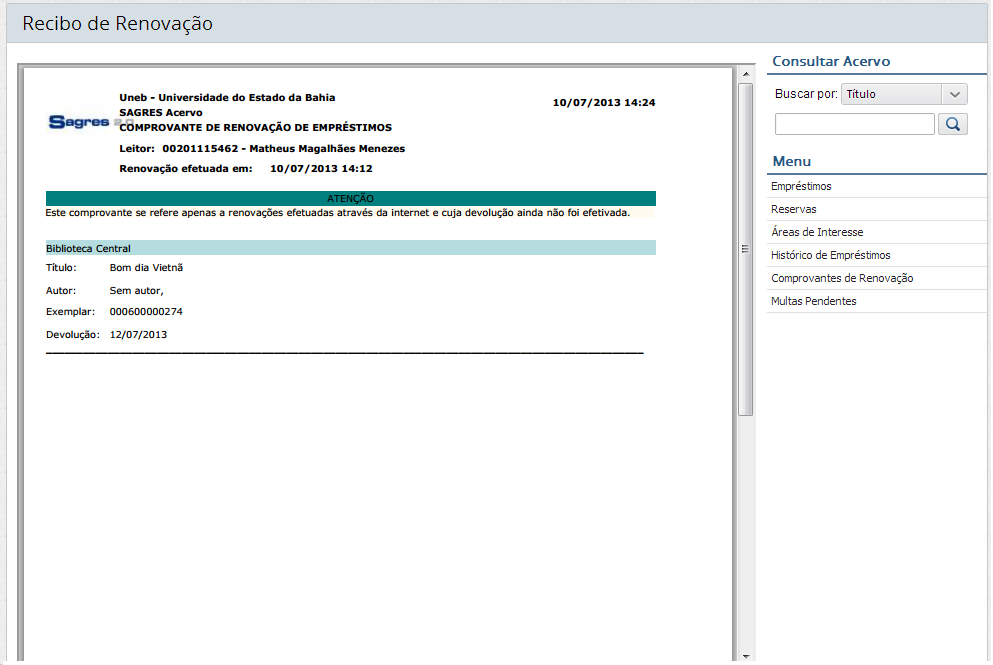Open Histórico de Empréstimos
The height and width of the screenshot is (665, 993).
click(x=830, y=255)
